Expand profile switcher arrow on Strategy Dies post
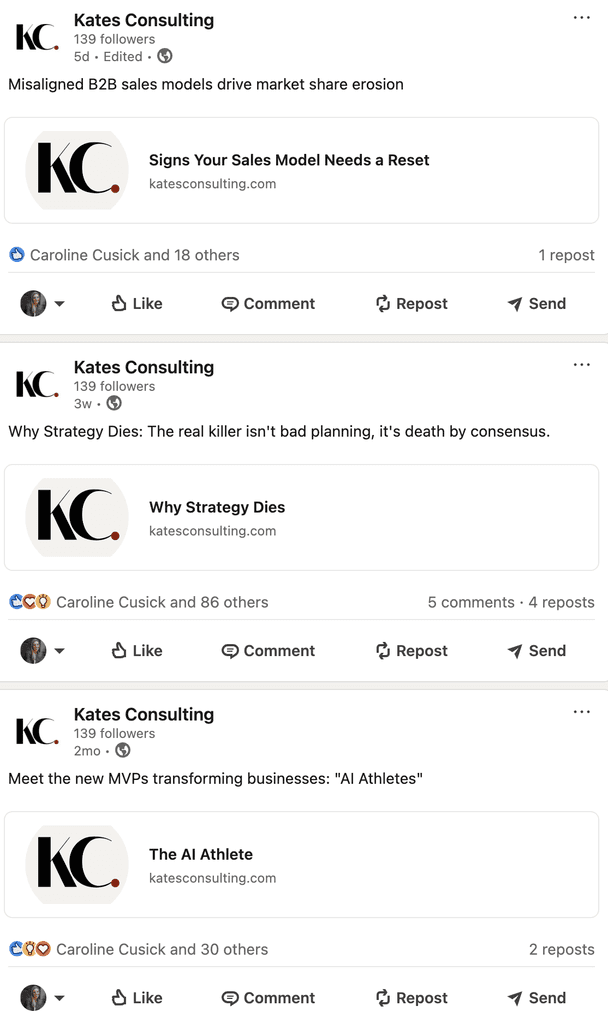608x1024 pixels. coord(59,650)
